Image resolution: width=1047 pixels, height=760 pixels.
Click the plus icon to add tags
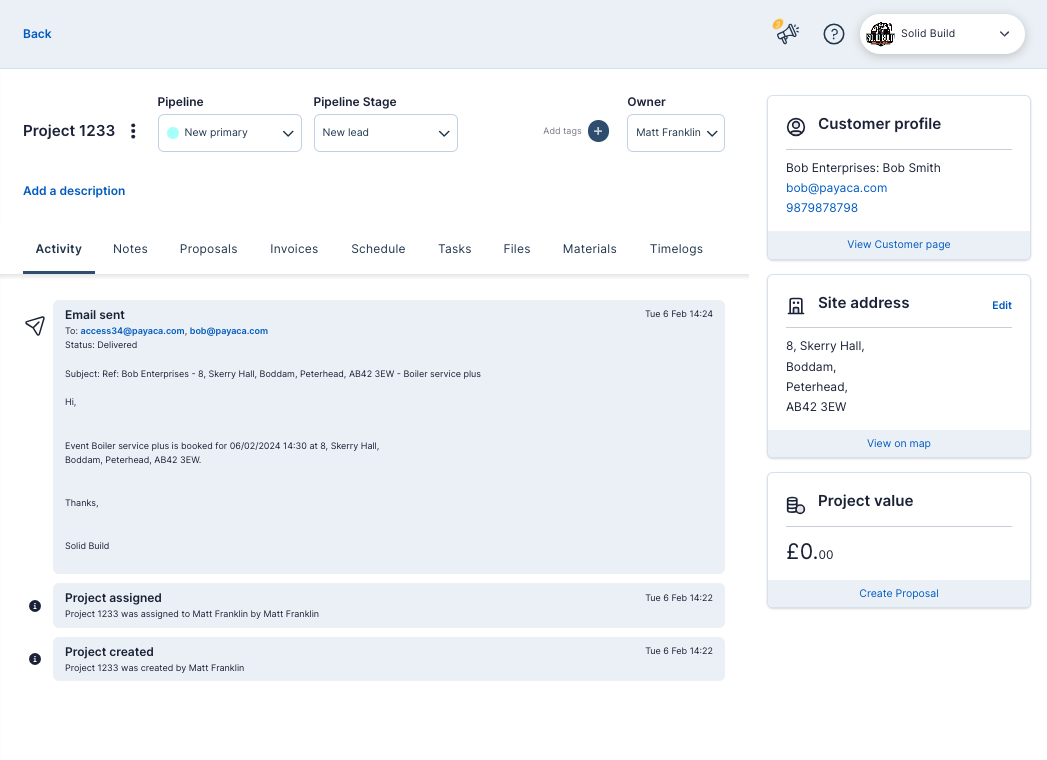[x=598, y=131]
